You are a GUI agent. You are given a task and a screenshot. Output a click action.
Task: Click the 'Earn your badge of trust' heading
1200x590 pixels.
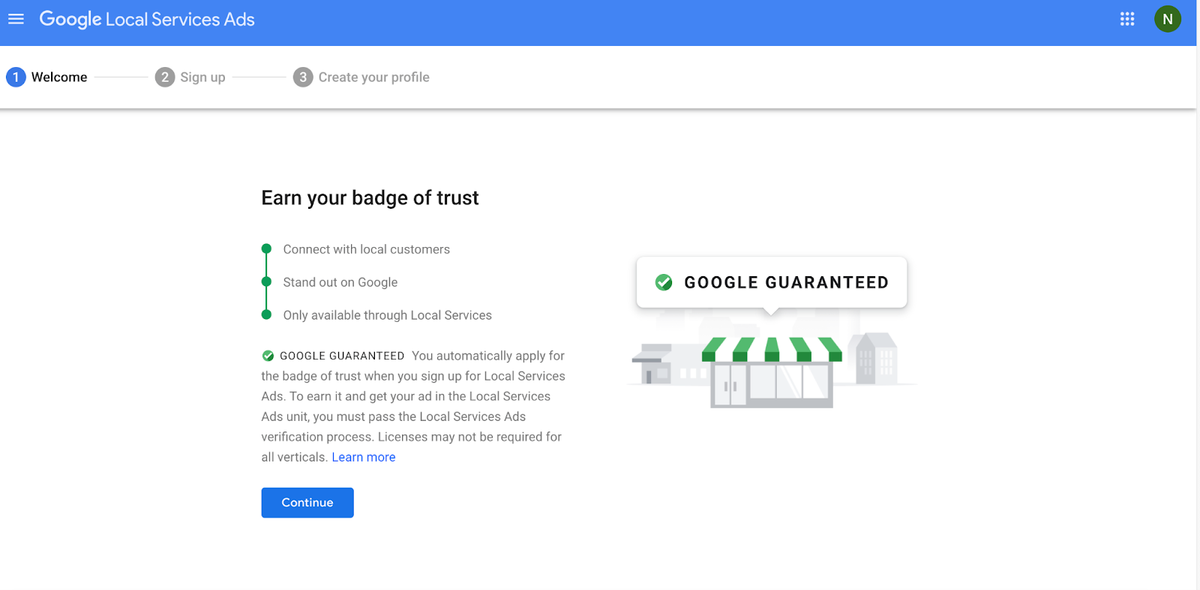[x=370, y=198]
